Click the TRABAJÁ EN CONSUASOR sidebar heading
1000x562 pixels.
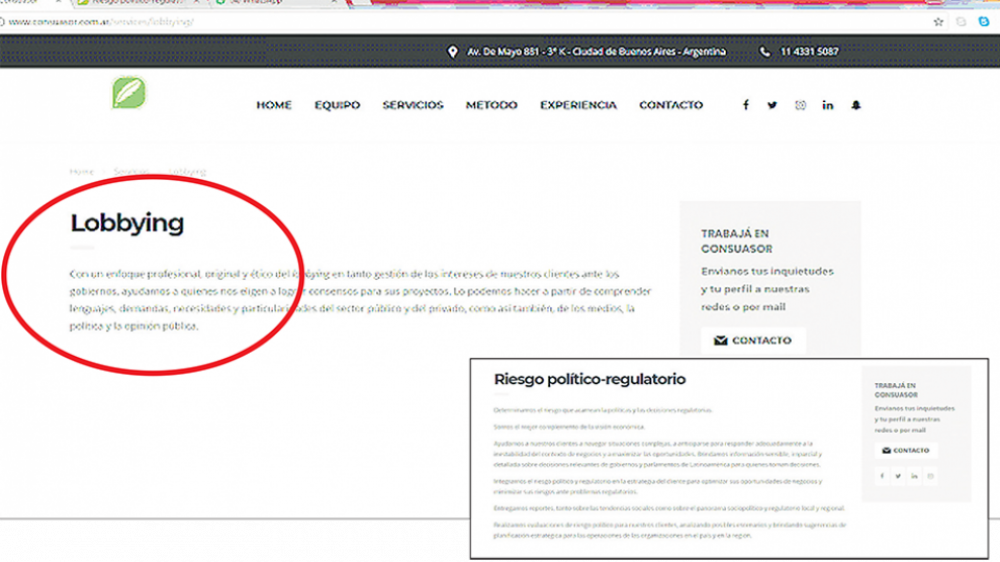coord(737,241)
